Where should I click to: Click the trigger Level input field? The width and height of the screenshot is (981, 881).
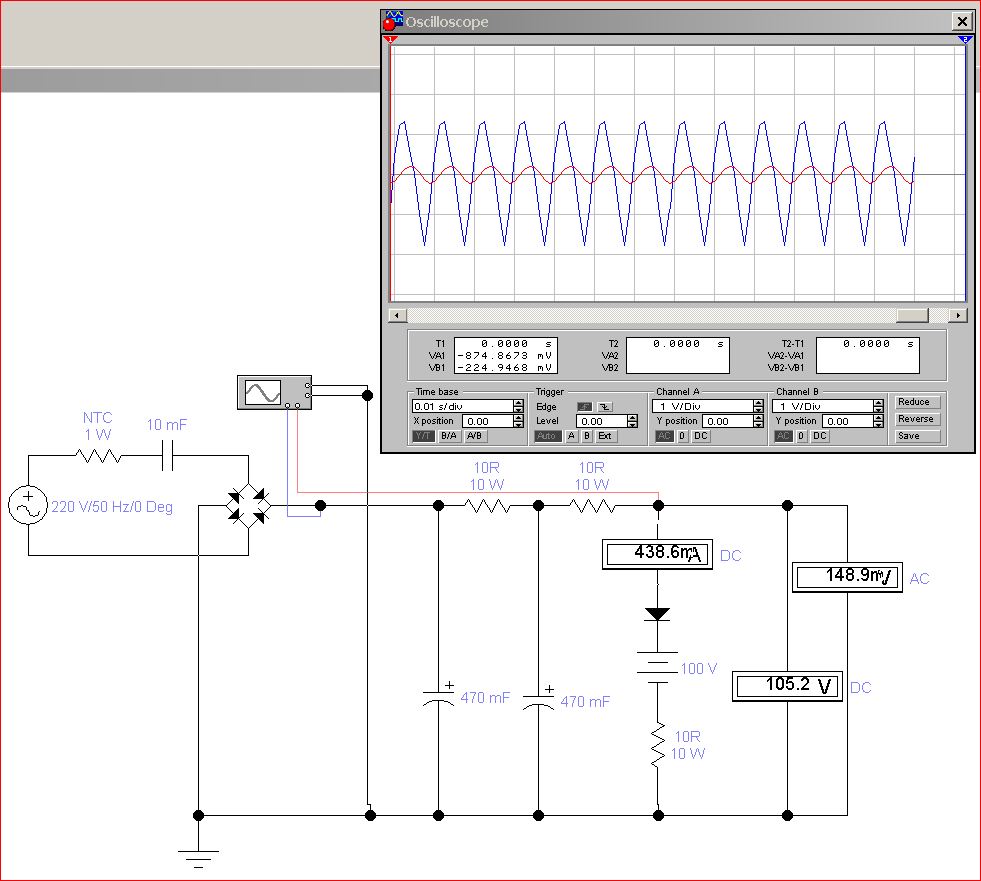point(602,422)
